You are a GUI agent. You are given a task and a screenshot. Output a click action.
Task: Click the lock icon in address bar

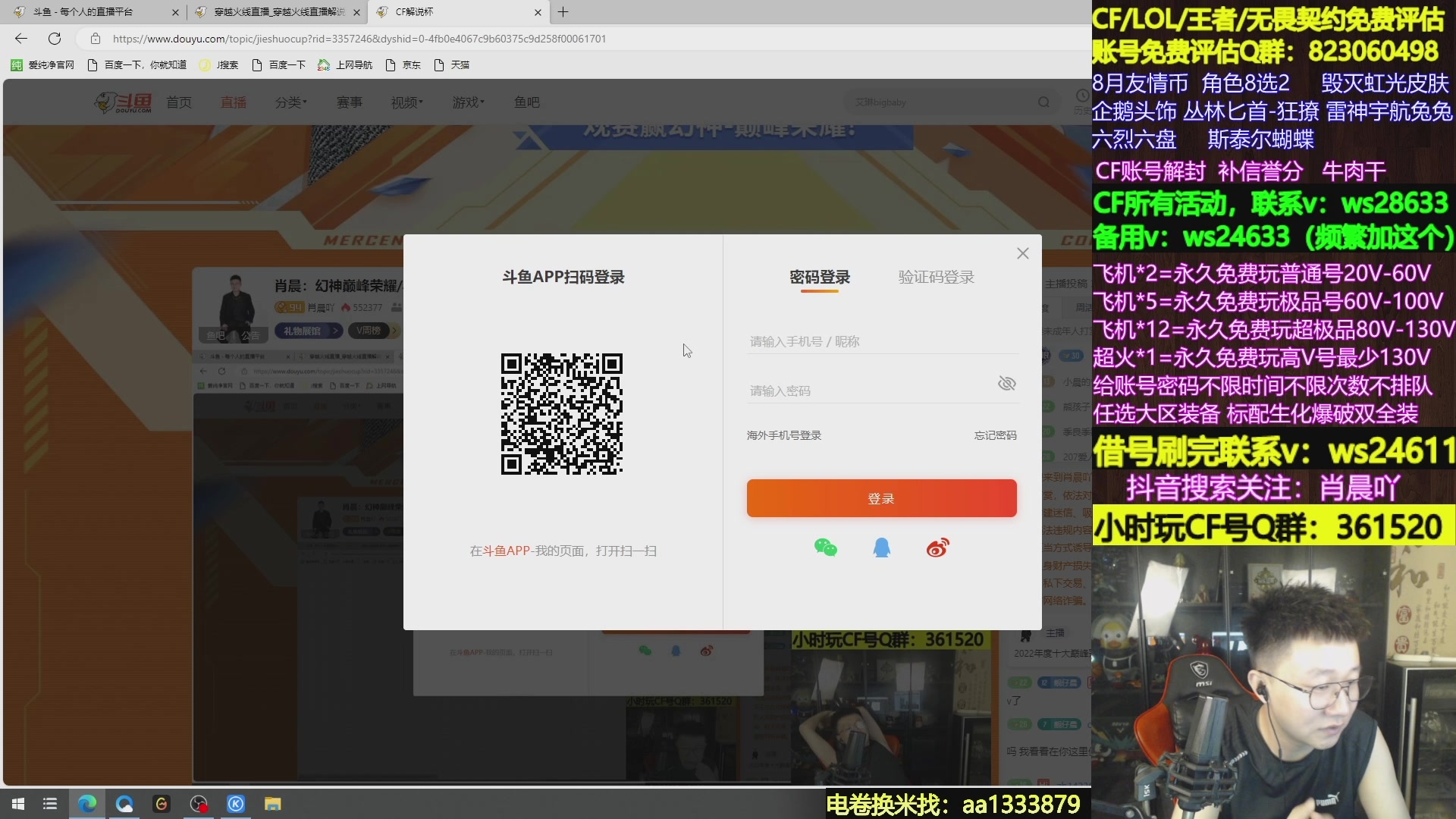96,39
